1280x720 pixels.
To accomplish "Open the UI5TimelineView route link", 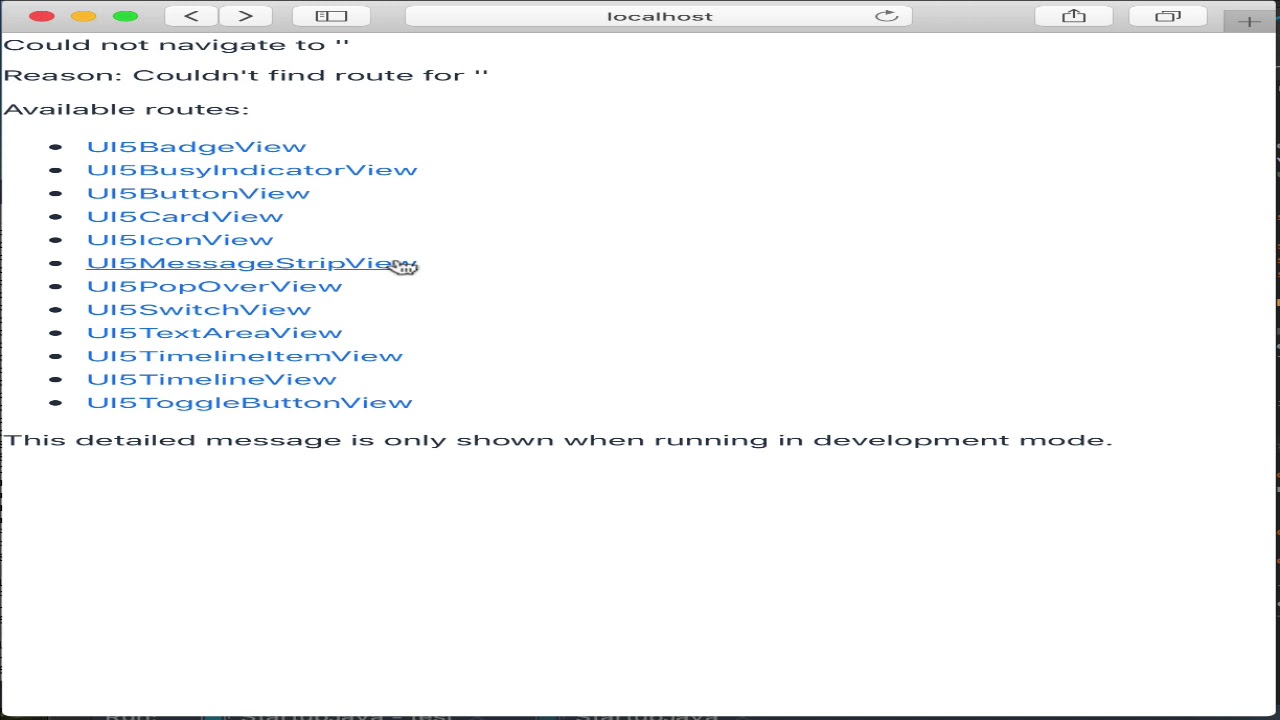I will [x=212, y=379].
